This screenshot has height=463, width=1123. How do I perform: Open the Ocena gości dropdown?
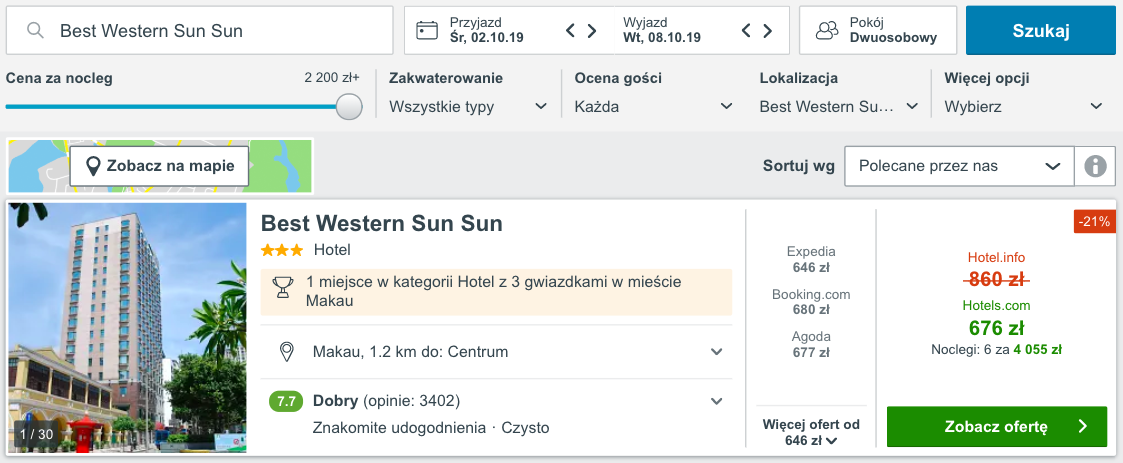(654, 106)
